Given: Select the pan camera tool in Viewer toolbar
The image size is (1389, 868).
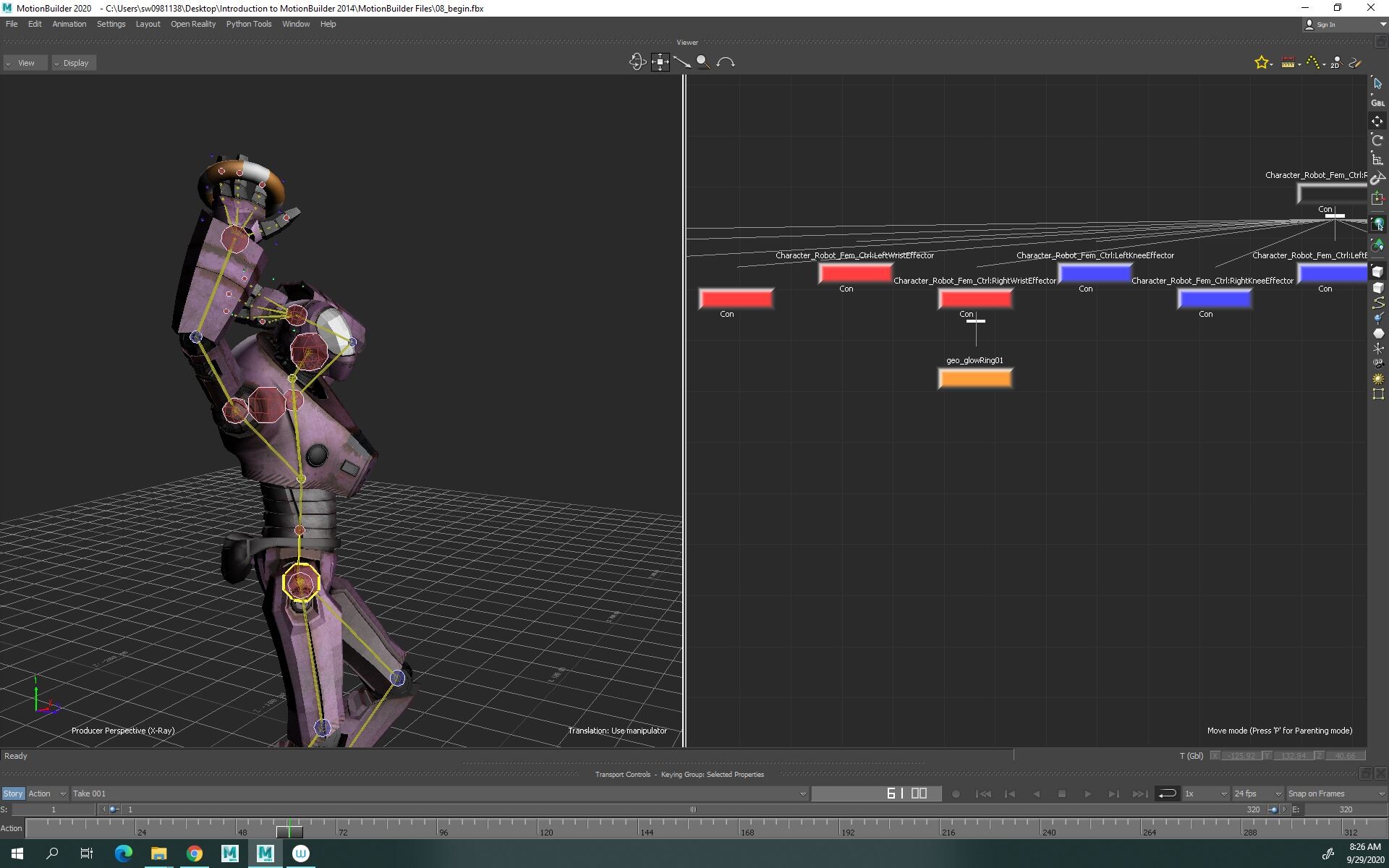Looking at the screenshot, I should 660,62.
